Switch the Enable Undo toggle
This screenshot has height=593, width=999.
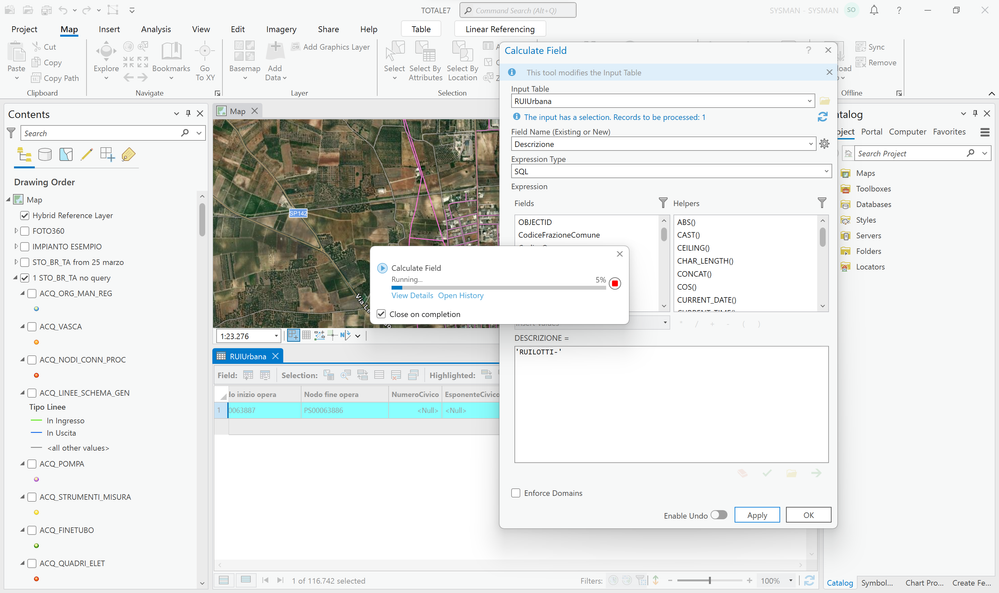[719, 515]
